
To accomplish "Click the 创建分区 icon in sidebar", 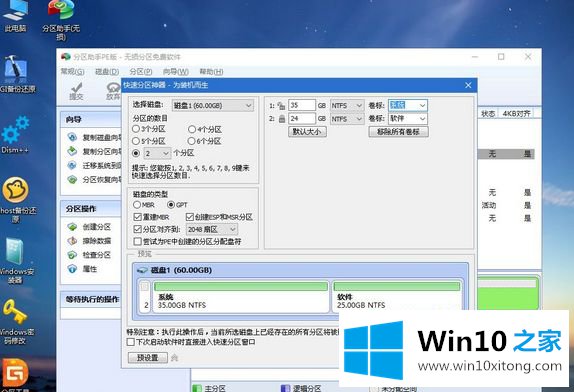I will (x=72, y=227).
